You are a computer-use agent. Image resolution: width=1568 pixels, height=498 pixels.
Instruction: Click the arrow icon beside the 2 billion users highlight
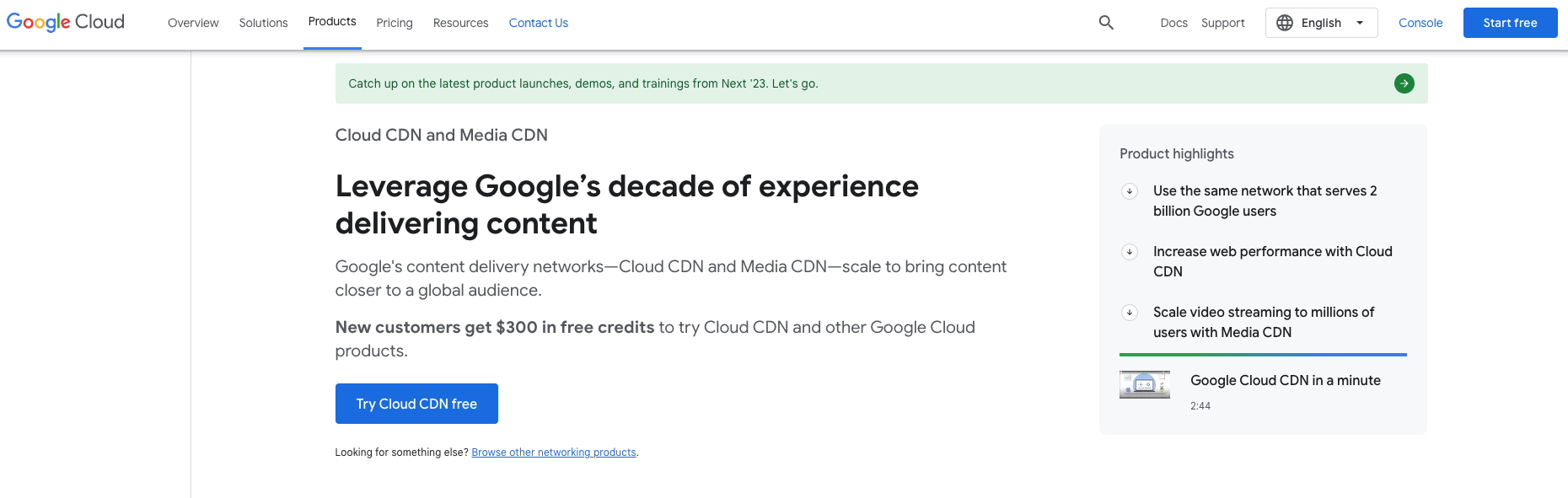[1130, 191]
